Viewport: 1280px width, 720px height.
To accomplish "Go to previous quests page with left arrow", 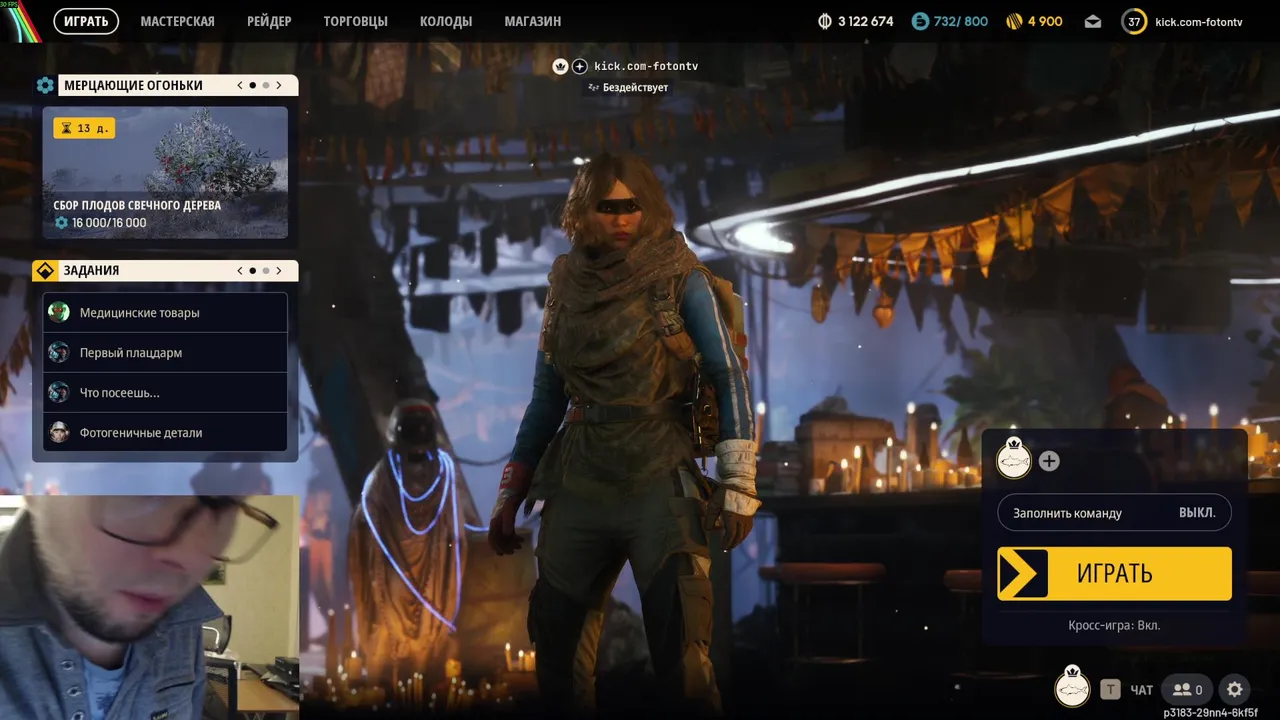I will [x=240, y=271].
